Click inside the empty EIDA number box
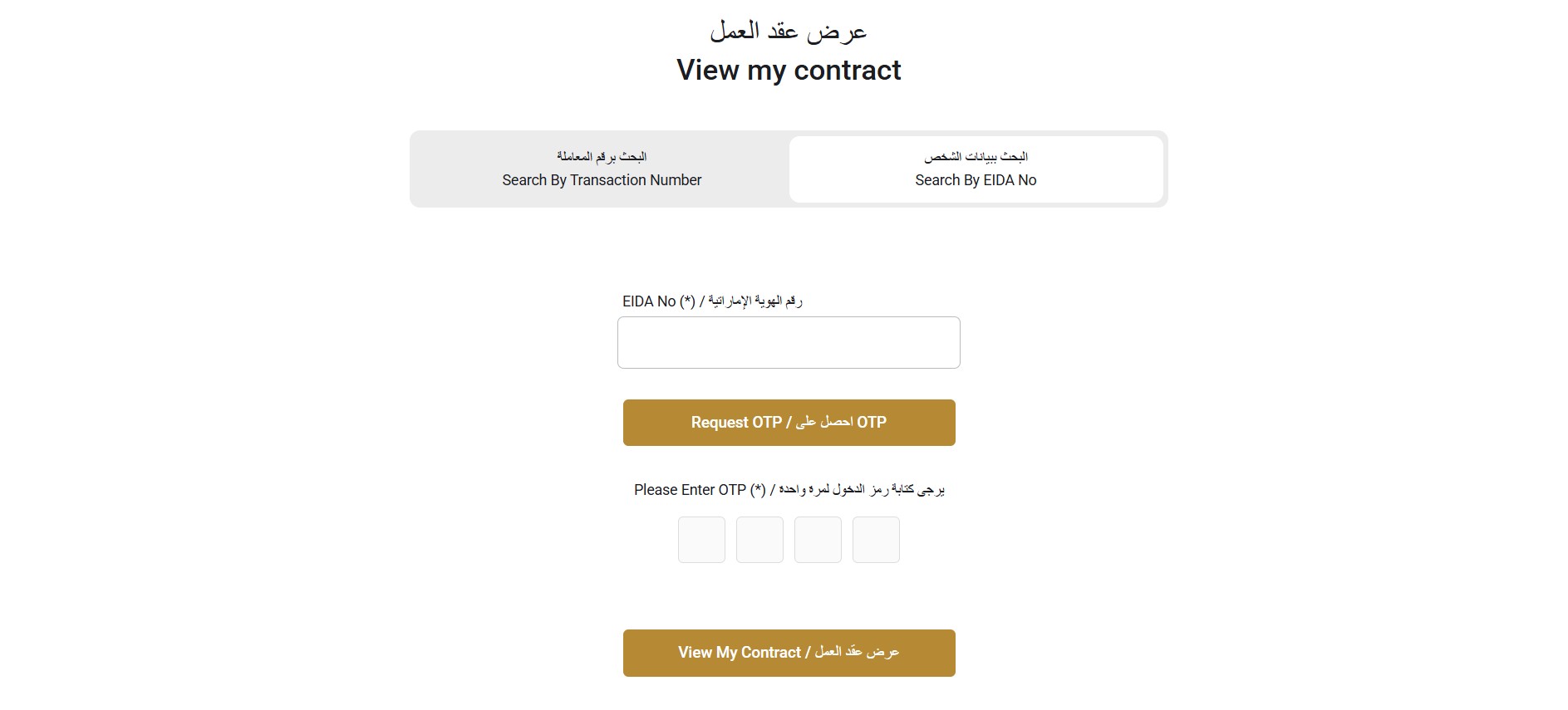 click(788, 341)
